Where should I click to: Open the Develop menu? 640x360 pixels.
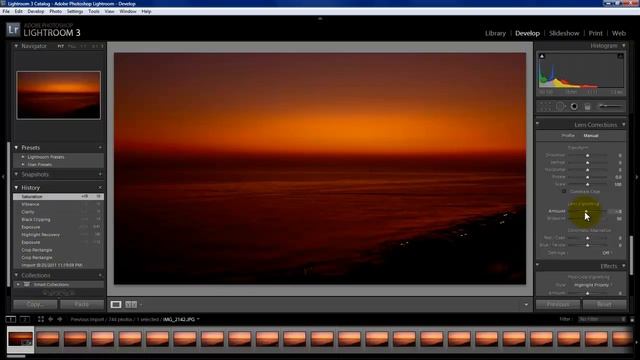click(36, 11)
